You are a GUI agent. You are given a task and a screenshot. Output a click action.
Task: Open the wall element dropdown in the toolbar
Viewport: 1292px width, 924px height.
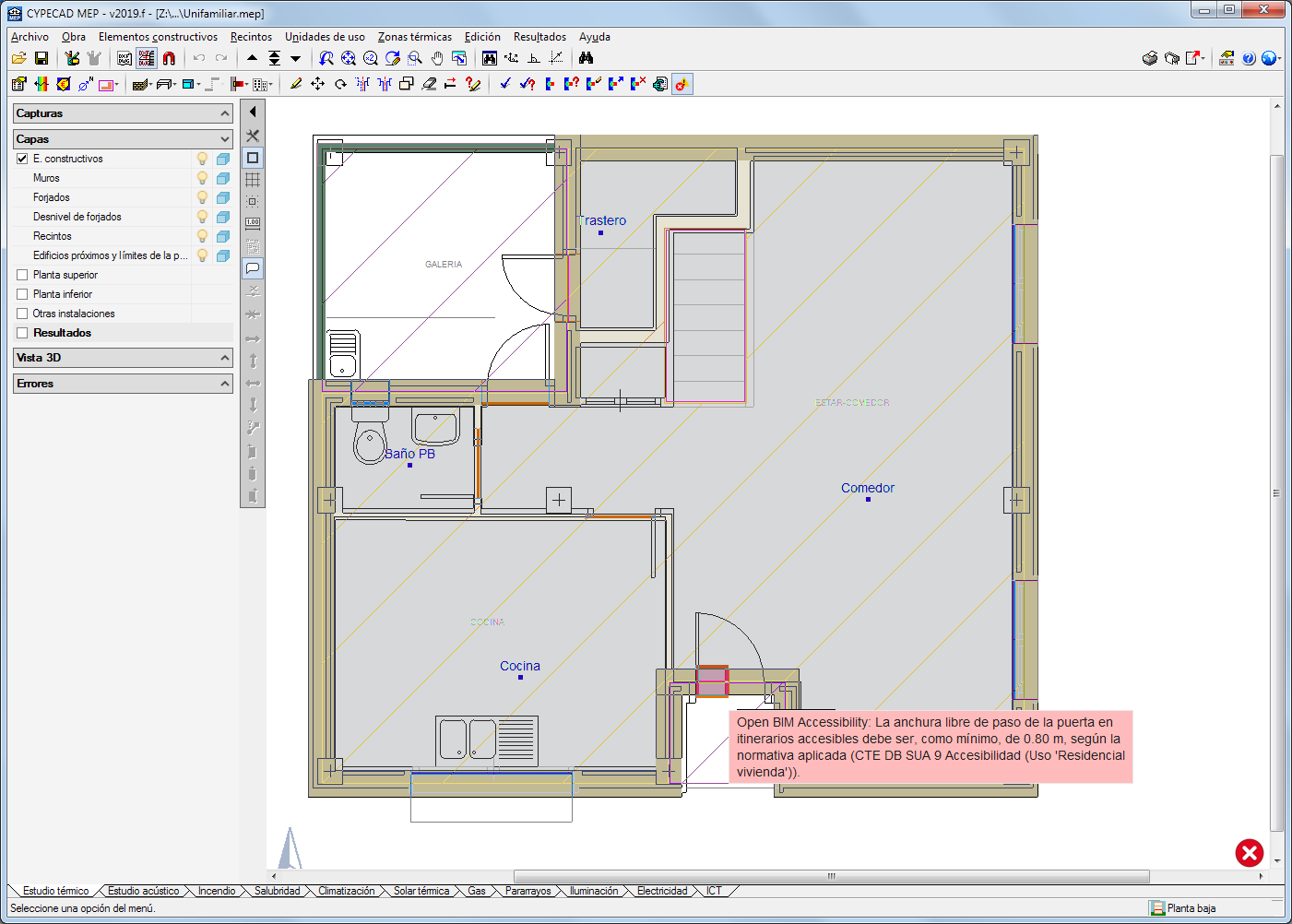[150, 84]
